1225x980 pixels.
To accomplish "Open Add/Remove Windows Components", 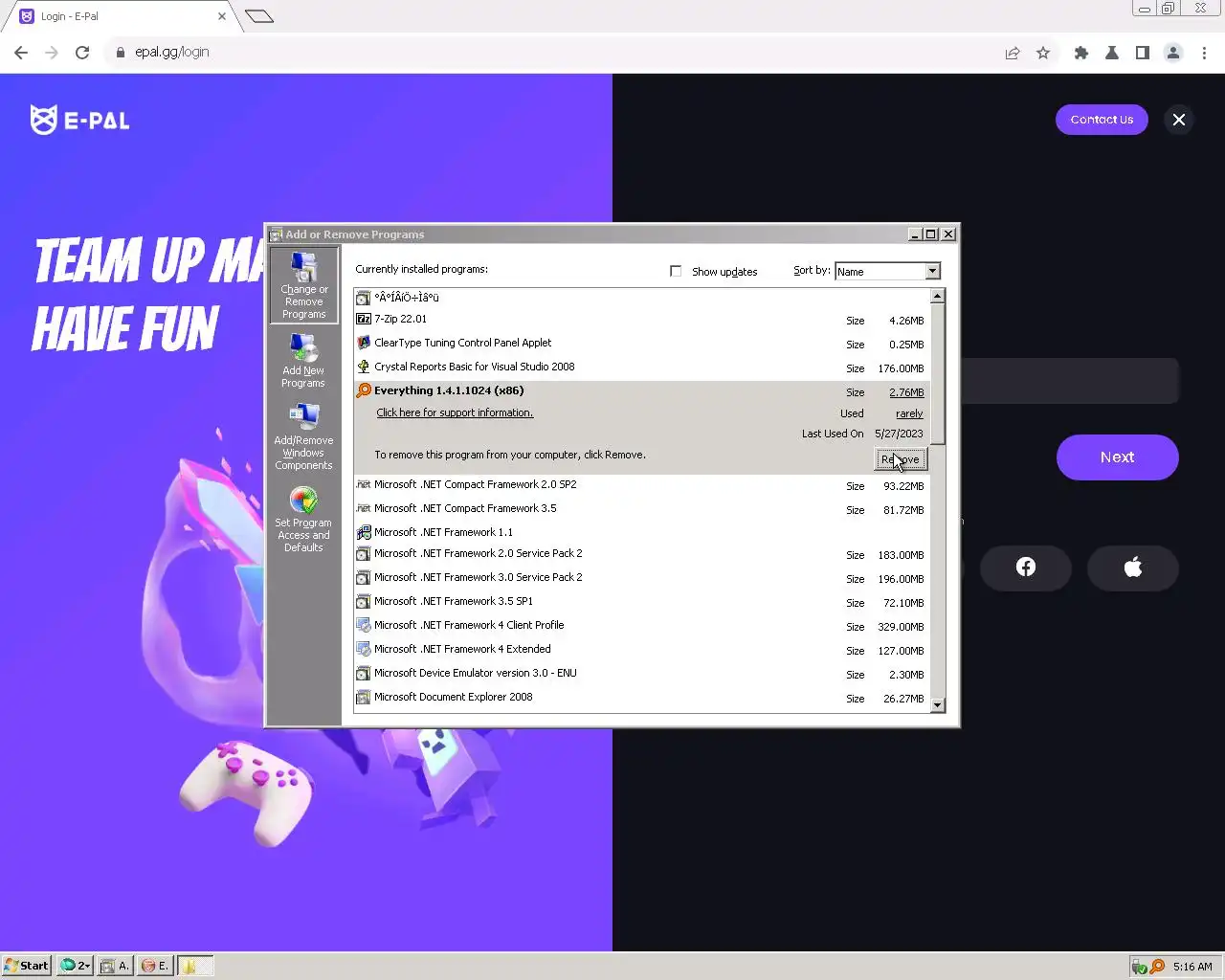I will pos(303,437).
